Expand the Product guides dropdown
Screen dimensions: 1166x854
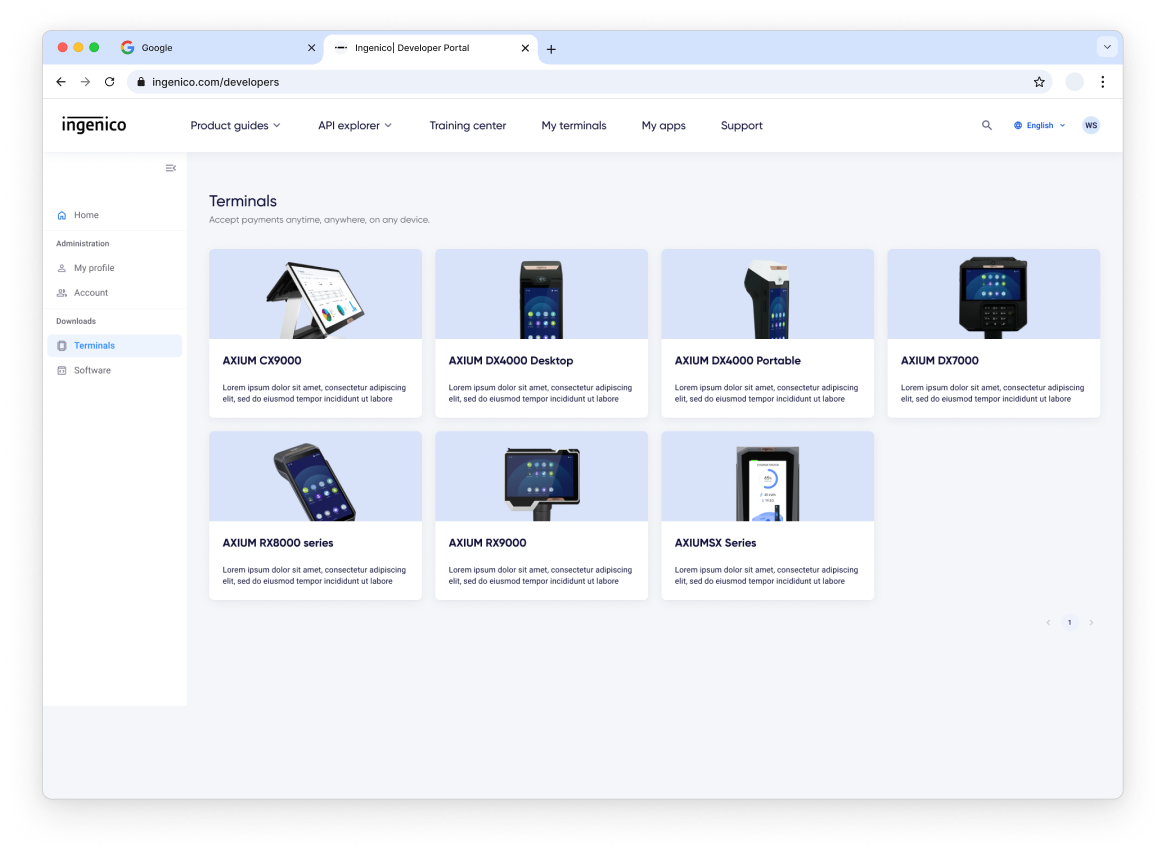235,125
